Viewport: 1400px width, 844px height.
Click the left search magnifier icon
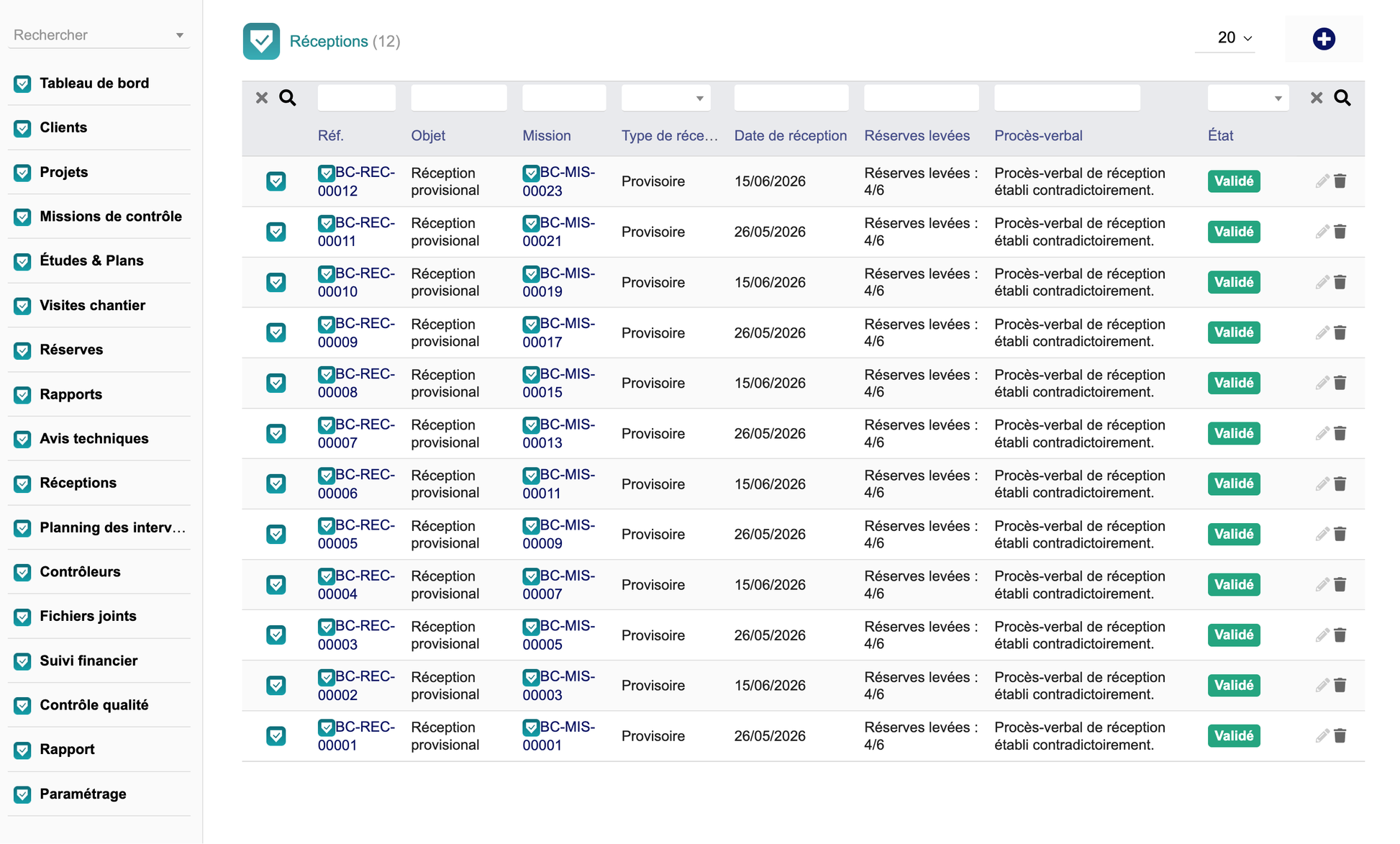(x=288, y=98)
